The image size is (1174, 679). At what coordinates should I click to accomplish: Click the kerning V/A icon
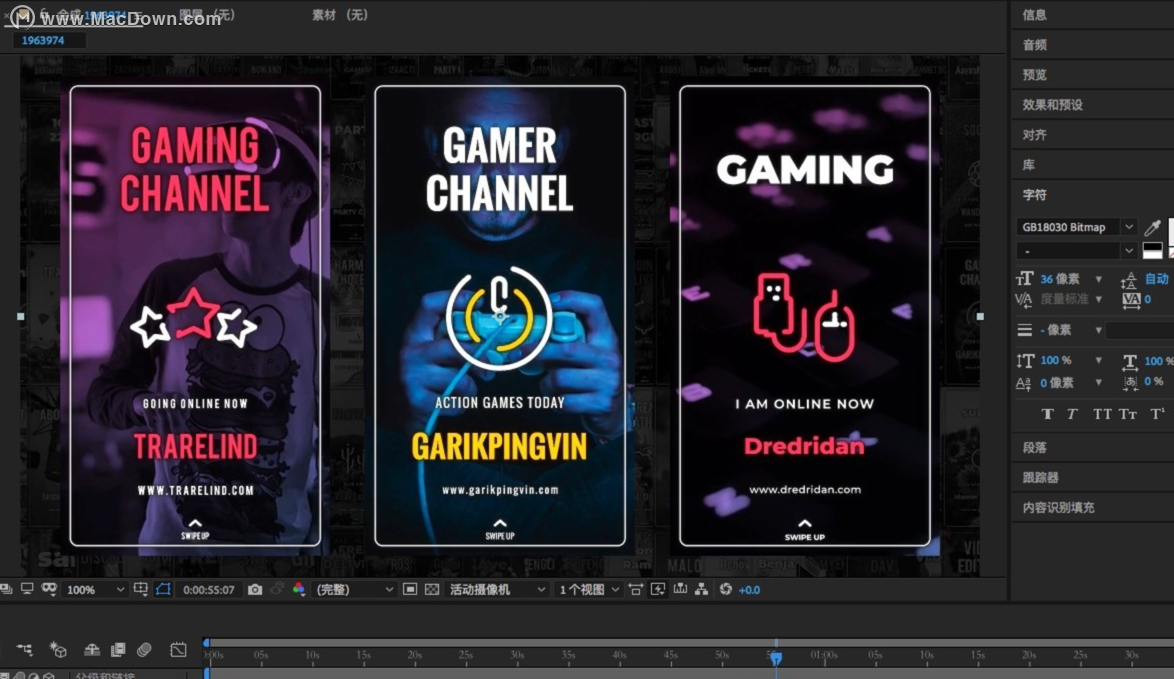tap(1024, 299)
